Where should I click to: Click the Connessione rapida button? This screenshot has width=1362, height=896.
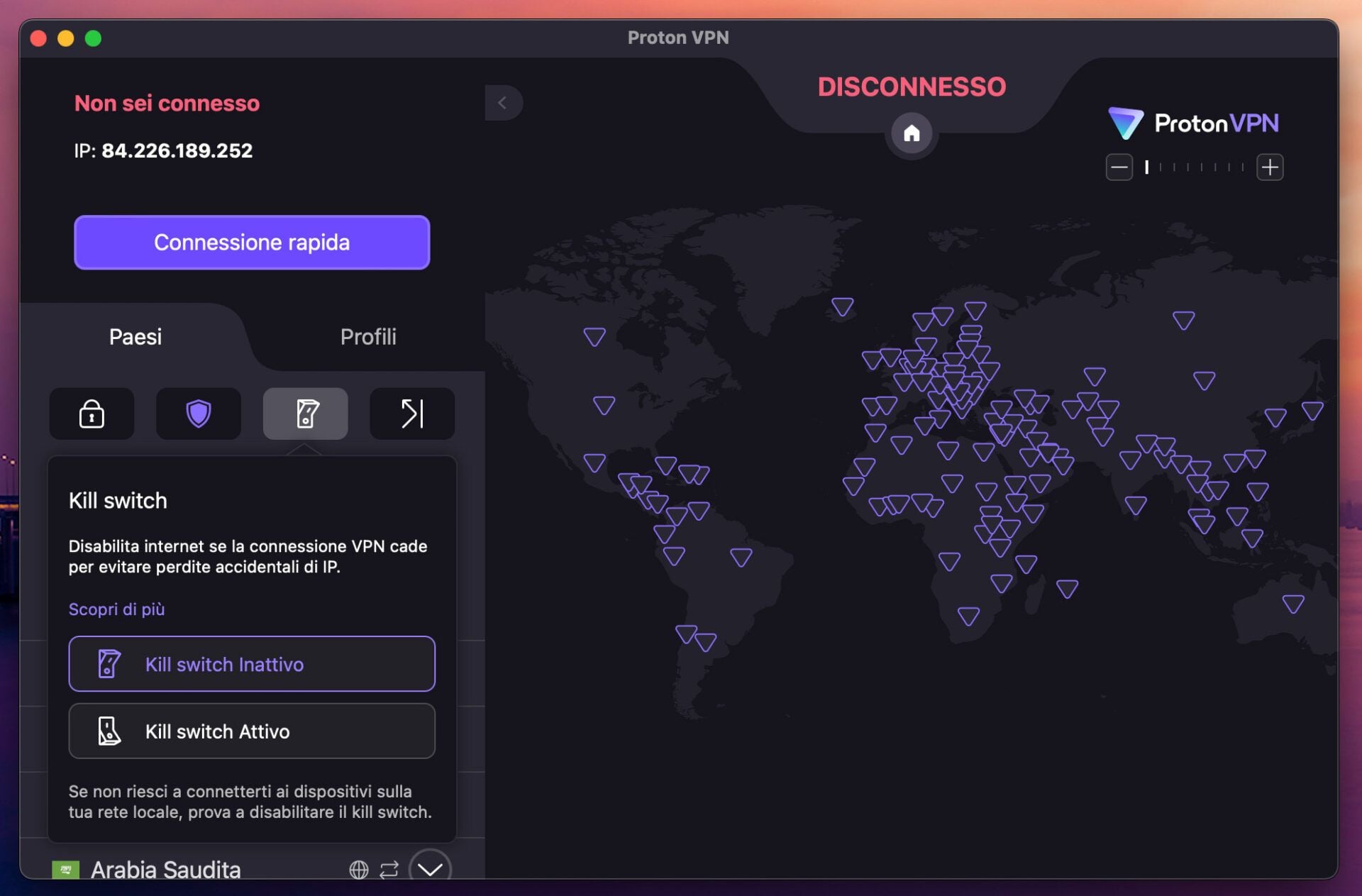coord(252,243)
